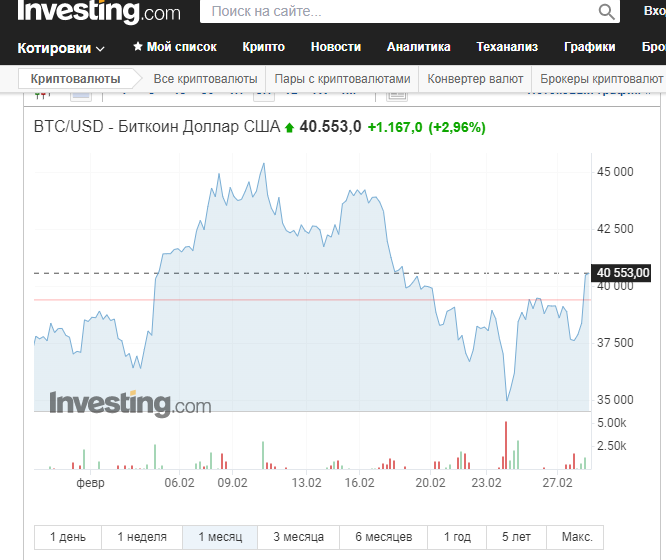The width and height of the screenshot is (666, 560).
Task: Set chart range to 6 месяцев
Action: pos(384,537)
